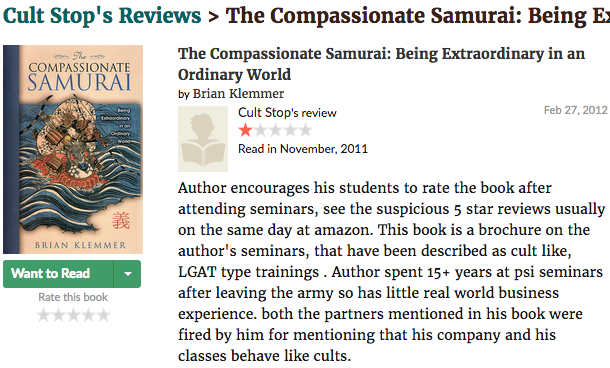Choose the fourth star in Rate this book row

(x=88, y=315)
